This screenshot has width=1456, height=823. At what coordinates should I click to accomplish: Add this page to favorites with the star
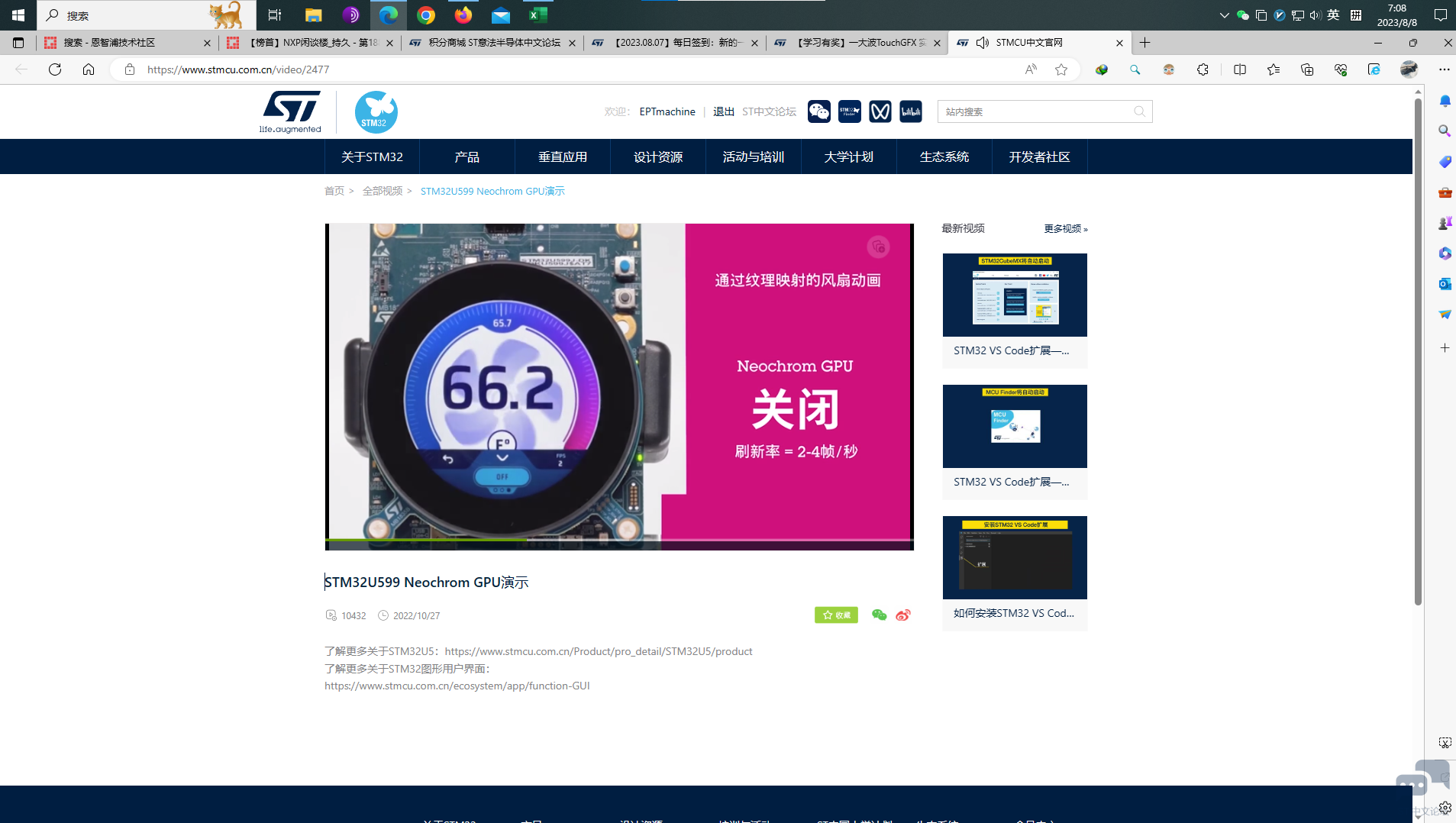pyautogui.click(x=1061, y=69)
